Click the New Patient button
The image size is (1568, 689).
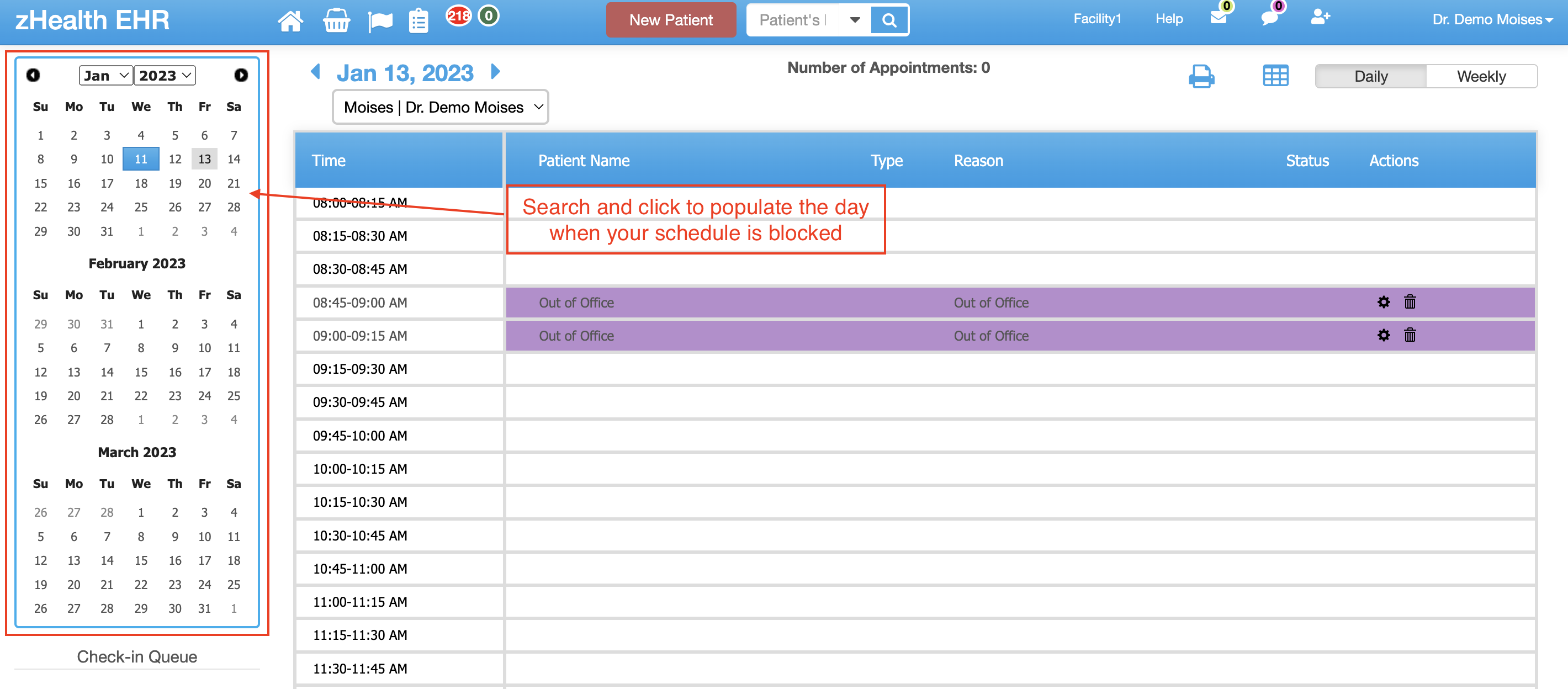click(671, 19)
